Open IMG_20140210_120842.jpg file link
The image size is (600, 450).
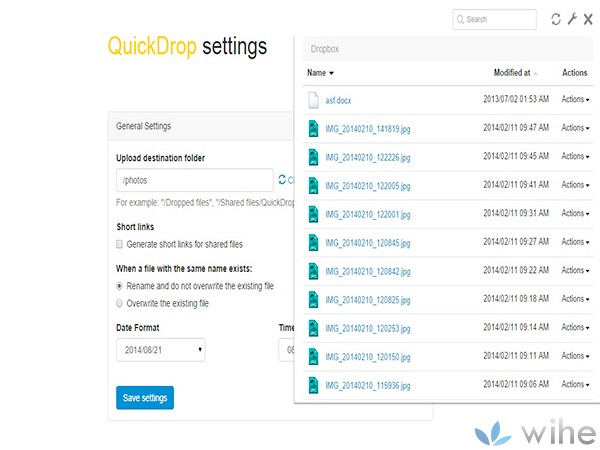368,271
